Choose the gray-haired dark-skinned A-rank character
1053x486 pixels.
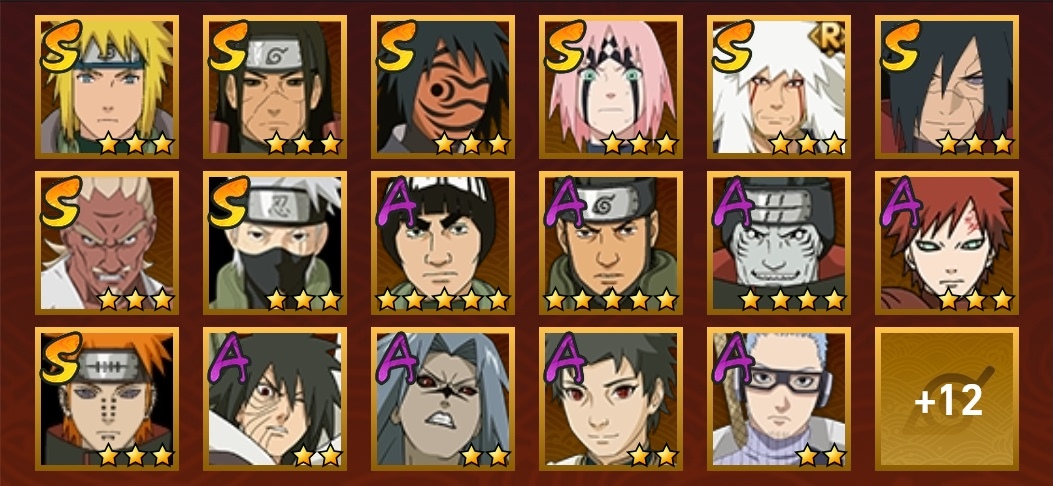[x=443, y=398]
